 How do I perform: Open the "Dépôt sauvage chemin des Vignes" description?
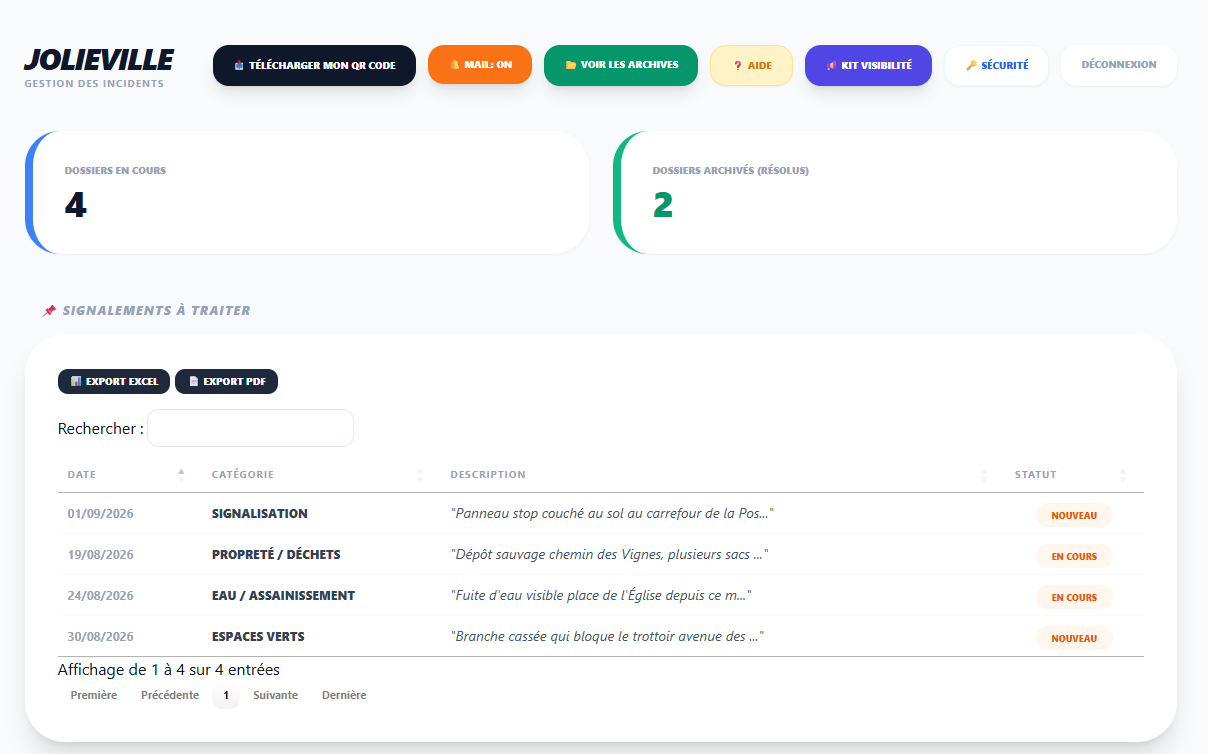[609, 555]
